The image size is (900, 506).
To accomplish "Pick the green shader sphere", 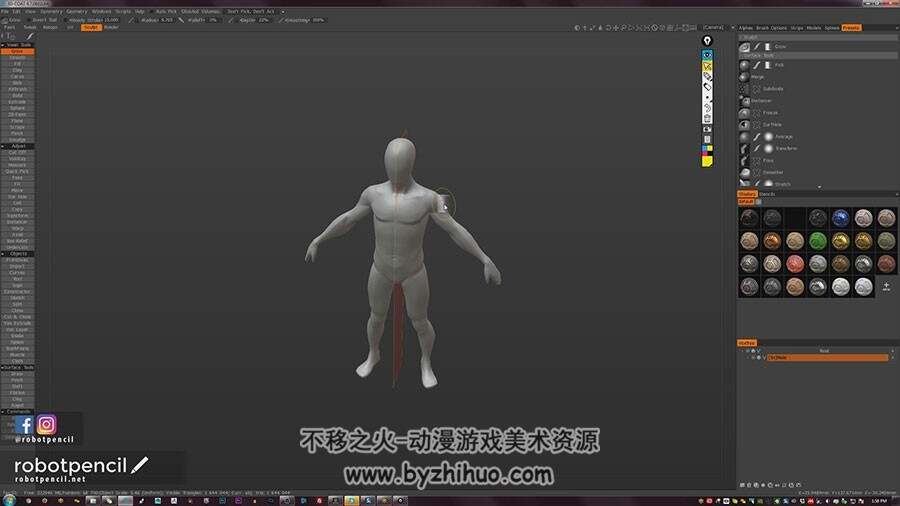I will [817, 241].
